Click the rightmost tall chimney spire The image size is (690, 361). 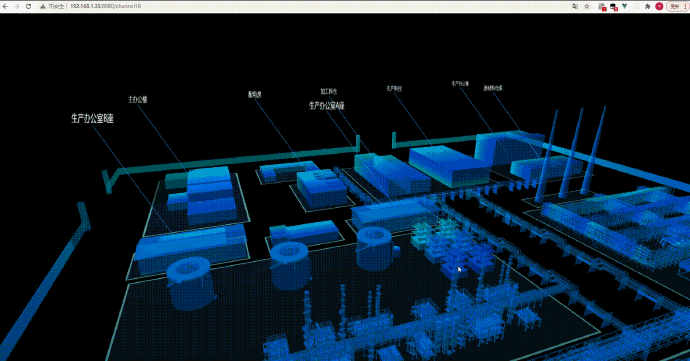pyautogui.click(x=594, y=150)
